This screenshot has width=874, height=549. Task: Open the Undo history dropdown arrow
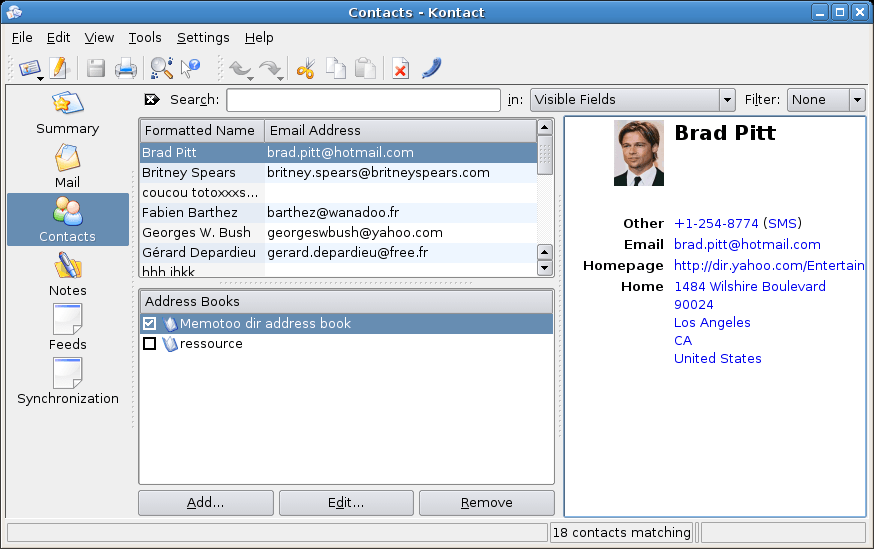(x=250, y=79)
